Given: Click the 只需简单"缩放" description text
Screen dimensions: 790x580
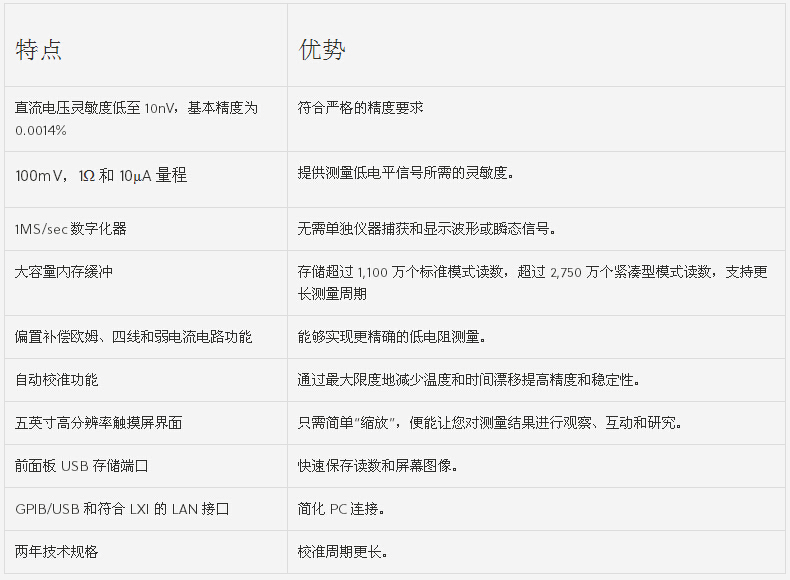Looking at the screenshot, I should (x=490, y=423).
